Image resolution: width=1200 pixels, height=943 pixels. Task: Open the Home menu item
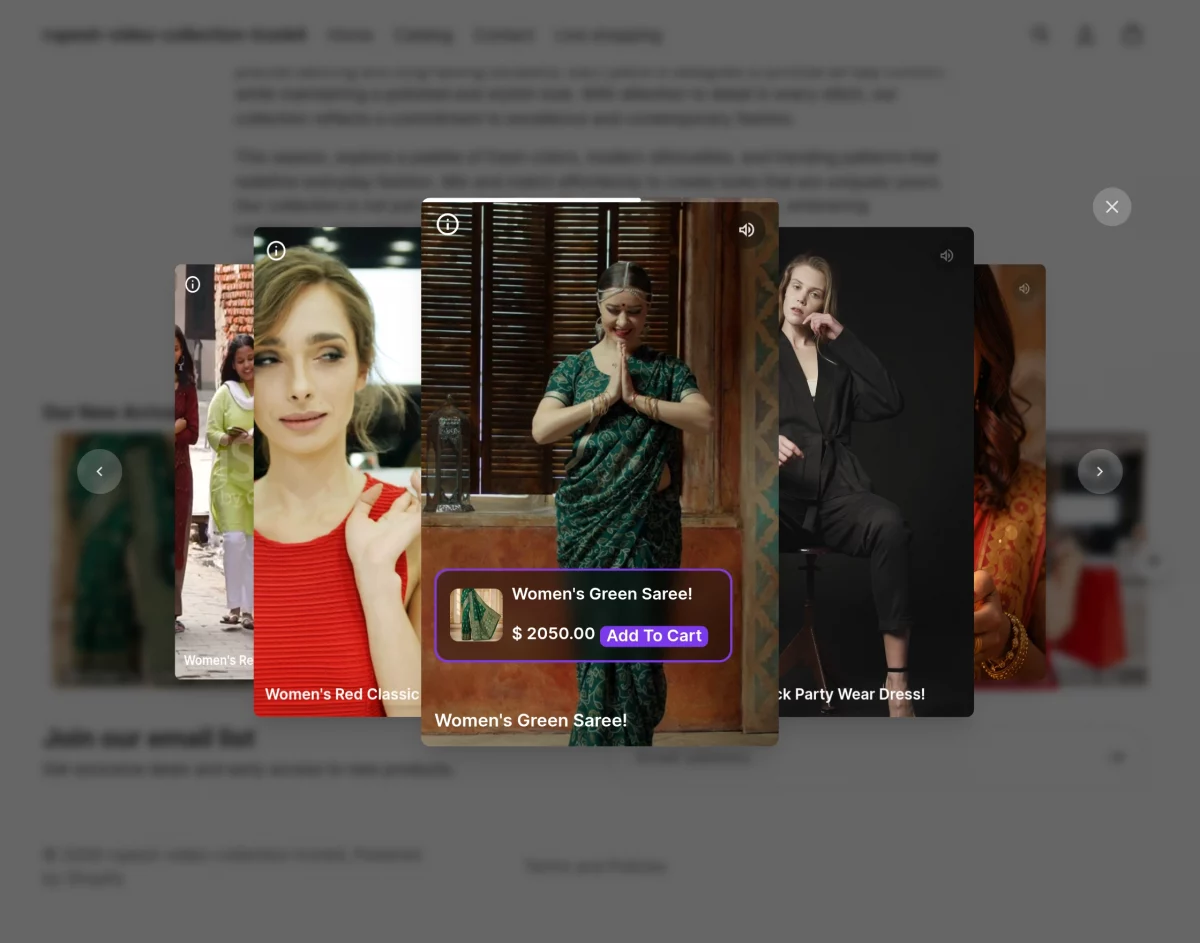point(350,35)
